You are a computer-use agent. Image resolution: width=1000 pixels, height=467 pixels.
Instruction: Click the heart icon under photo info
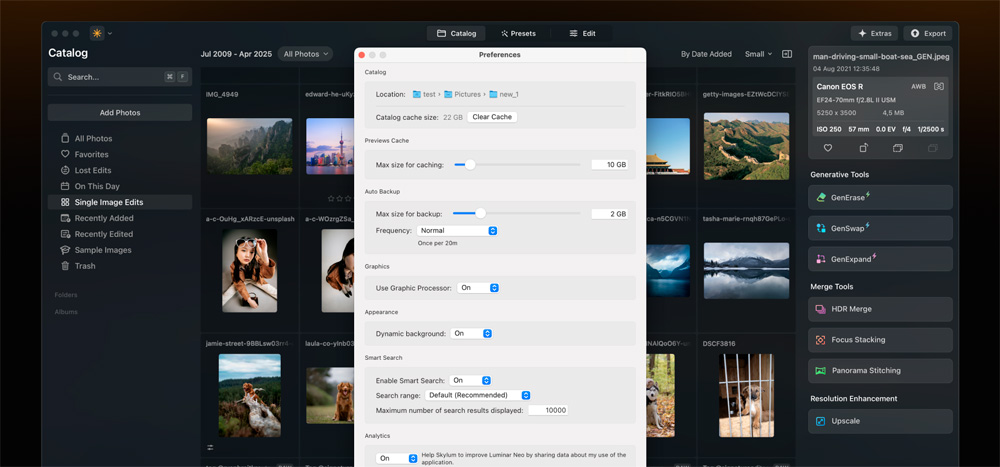pos(828,148)
